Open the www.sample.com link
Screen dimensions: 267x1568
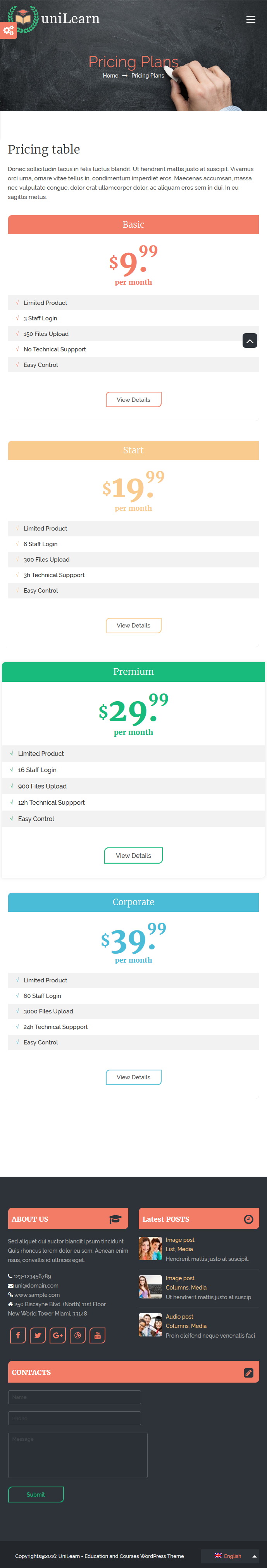click(x=37, y=1295)
